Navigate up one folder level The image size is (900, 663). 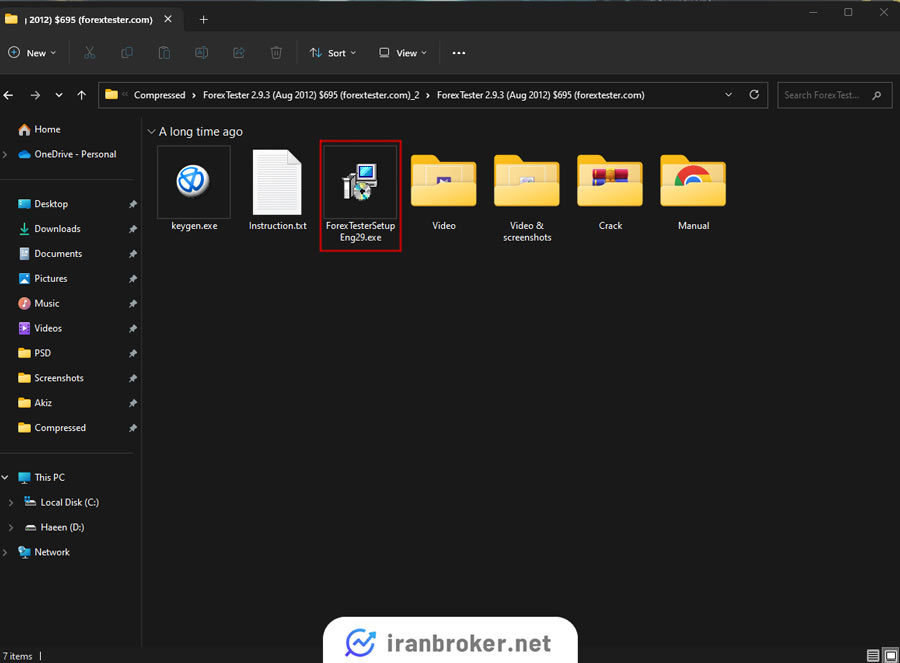tap(82, 95)
